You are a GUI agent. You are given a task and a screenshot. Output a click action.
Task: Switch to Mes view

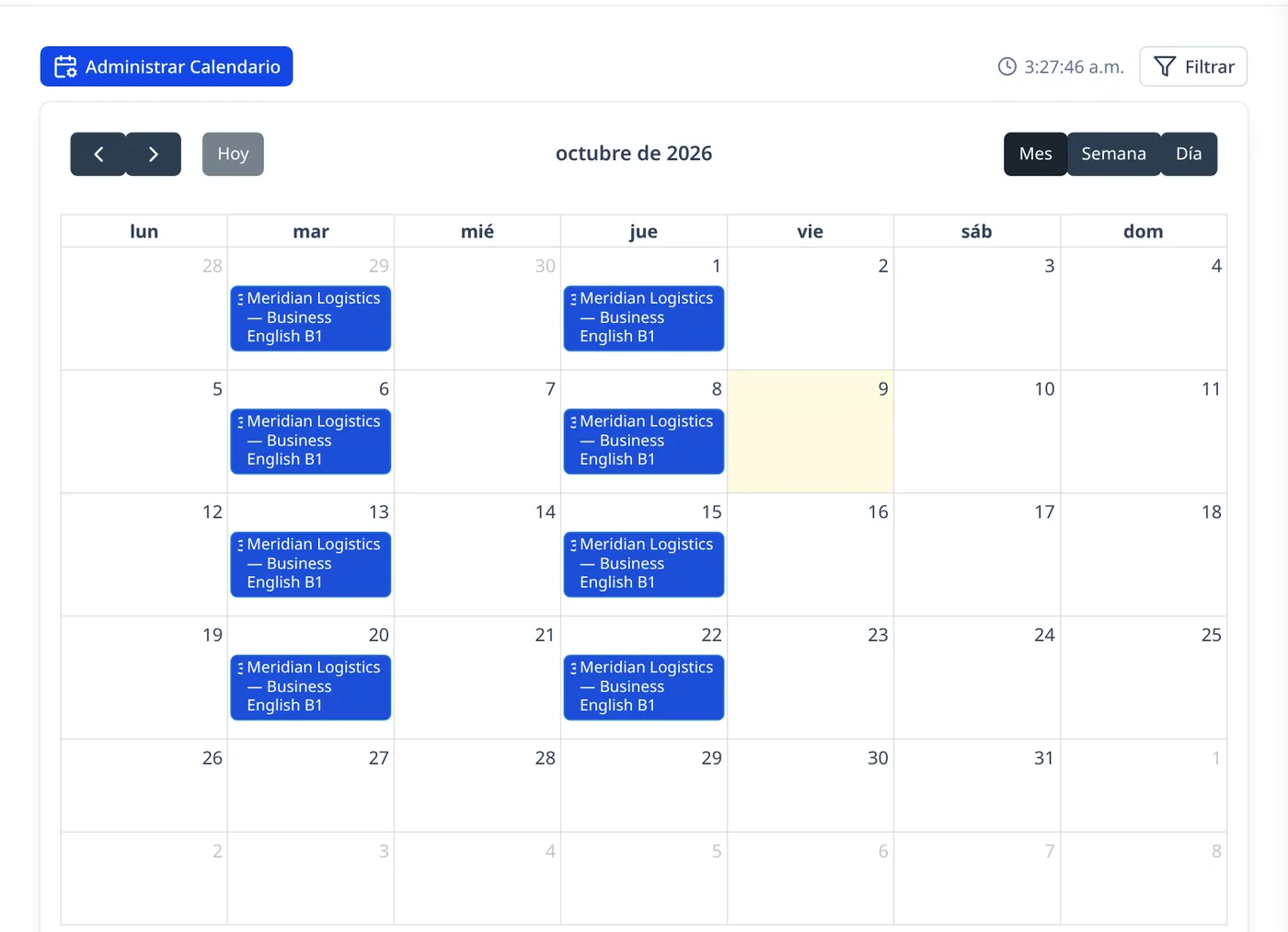[x=1035, y=155]
